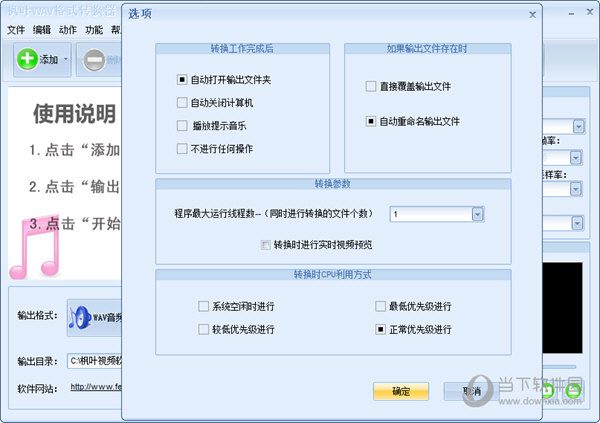Image resolution: width=600 pixels, height=423 pixels.
Task: Check 不进行任何操作 option
Action: coord(182,149)
